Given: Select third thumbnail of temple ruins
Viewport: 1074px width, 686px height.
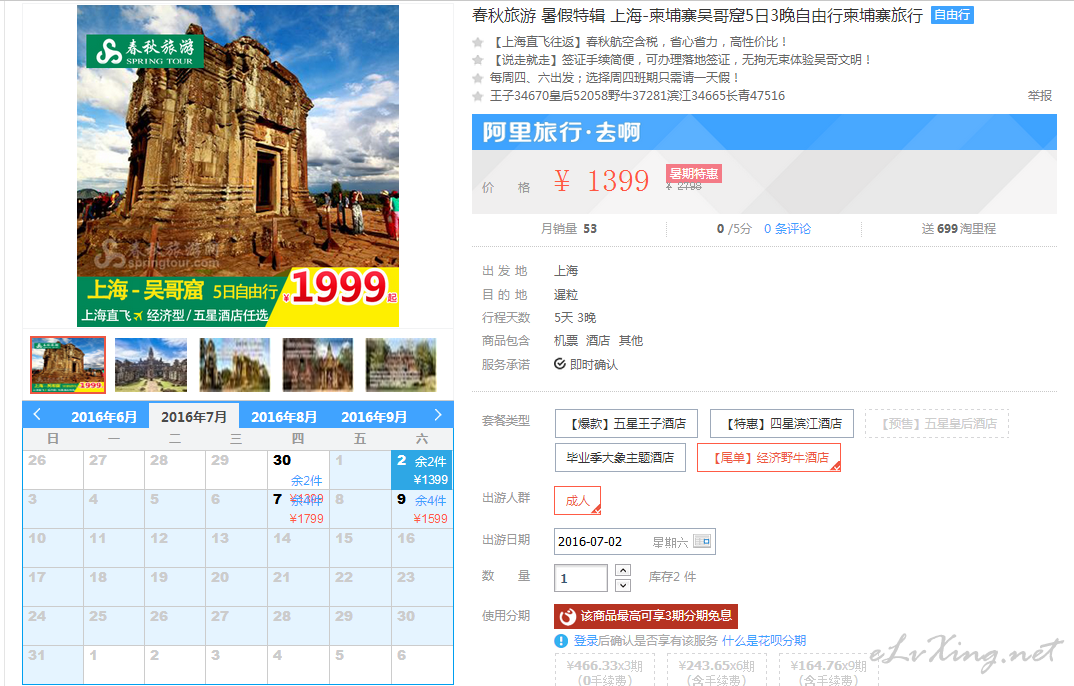Looking at the screenshot, I should (234, 365).
